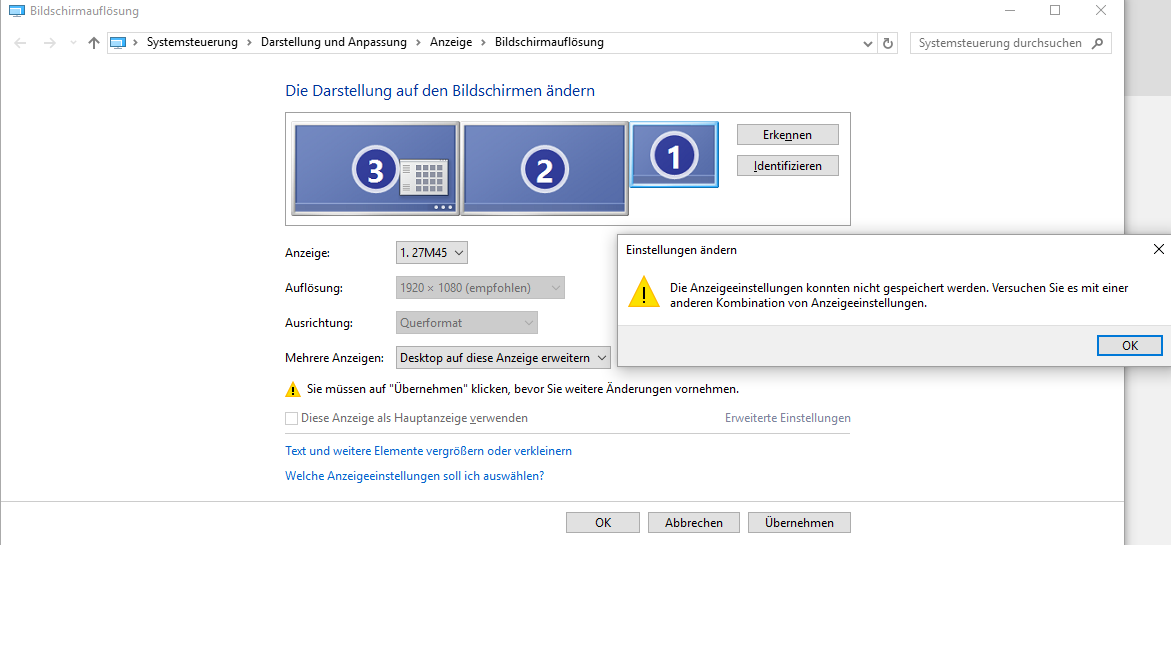Click the warning icon in Einstellungen ändern dialog
This screenshot has width=1171, height=648.
coord(644,292)
